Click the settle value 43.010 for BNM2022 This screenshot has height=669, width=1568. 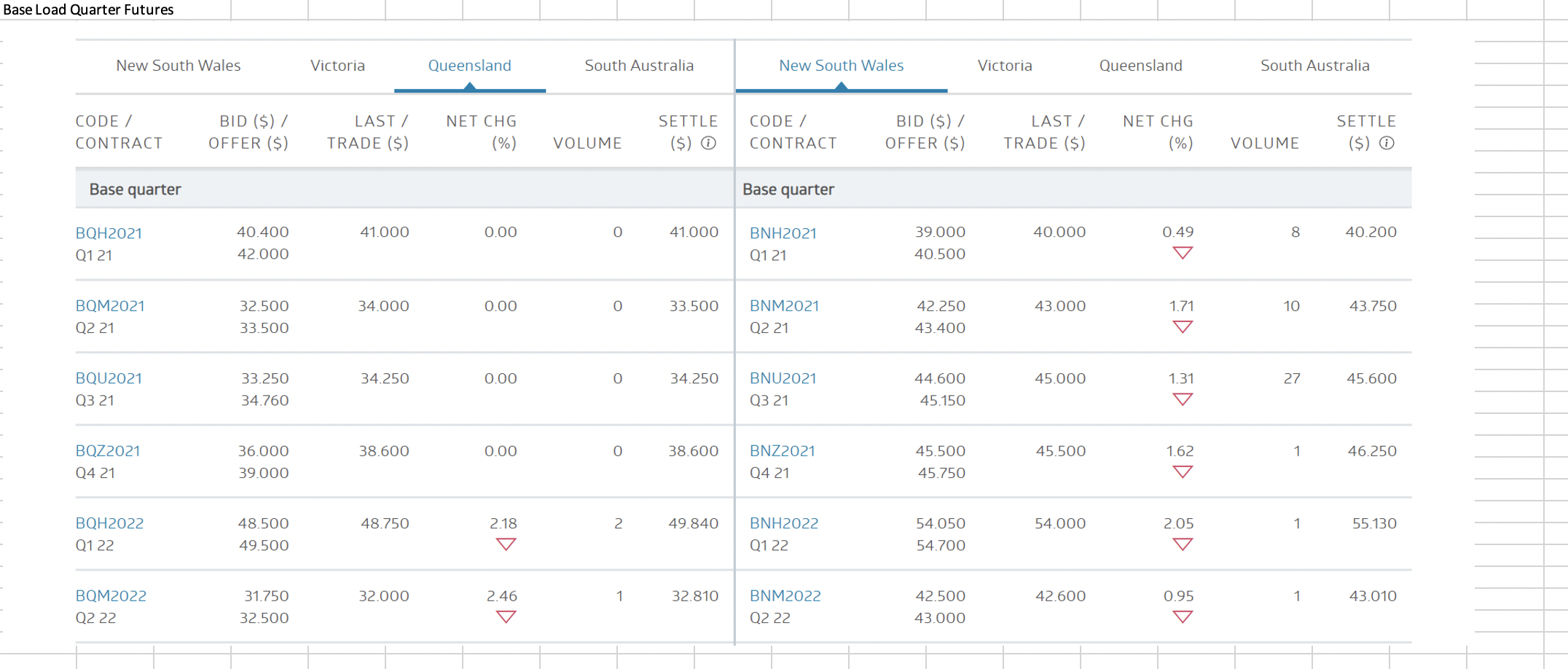click(x=1373, y=596)
